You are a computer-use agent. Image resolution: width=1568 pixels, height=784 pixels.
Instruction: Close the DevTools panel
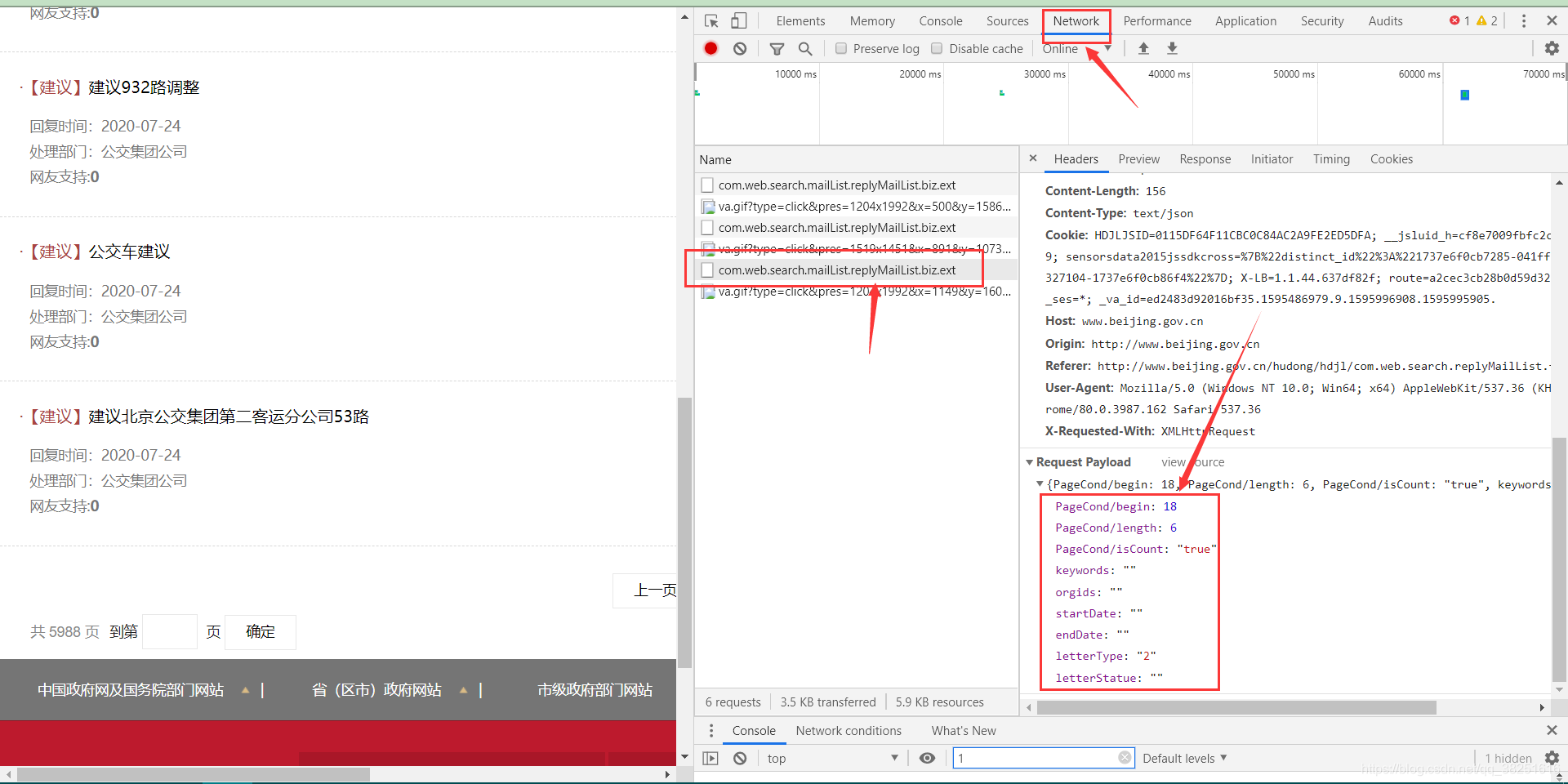click(x=1552, y=21)
